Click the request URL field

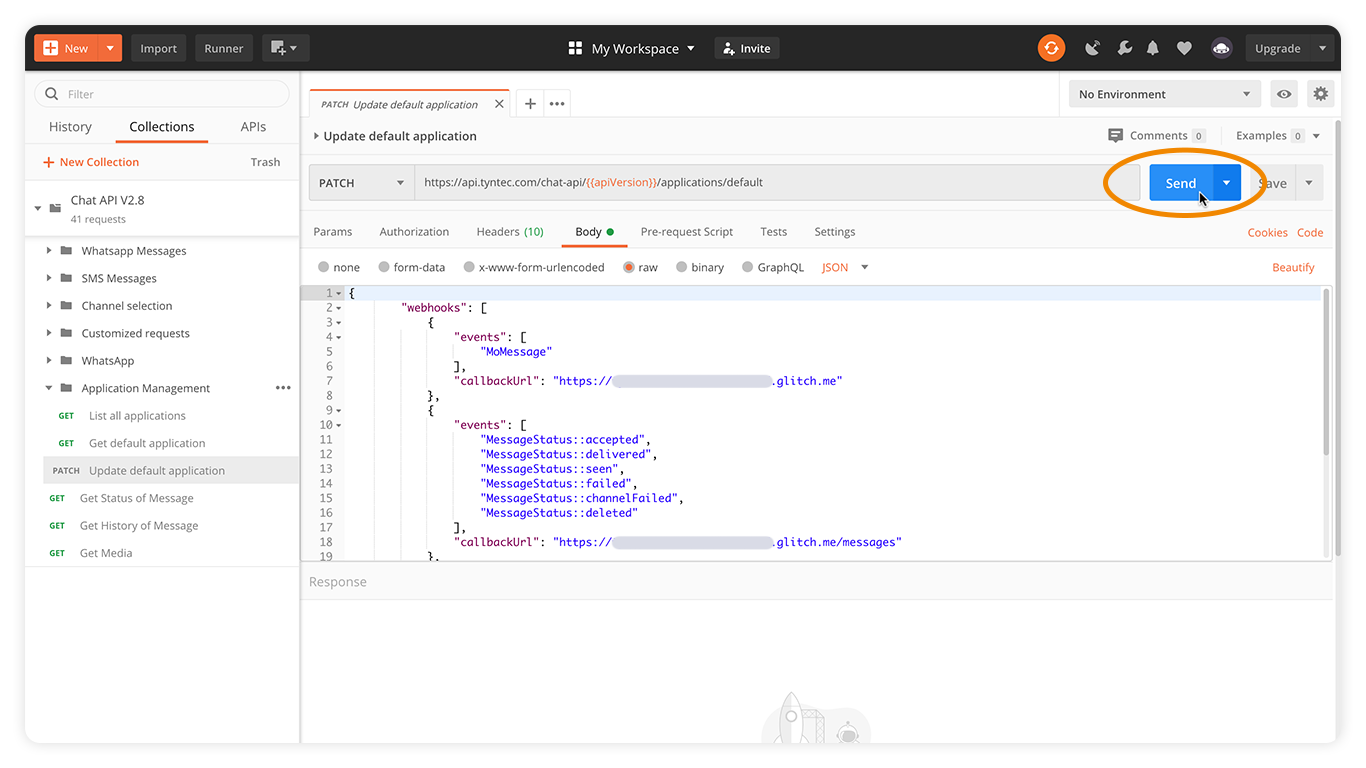tap(777, 183)
